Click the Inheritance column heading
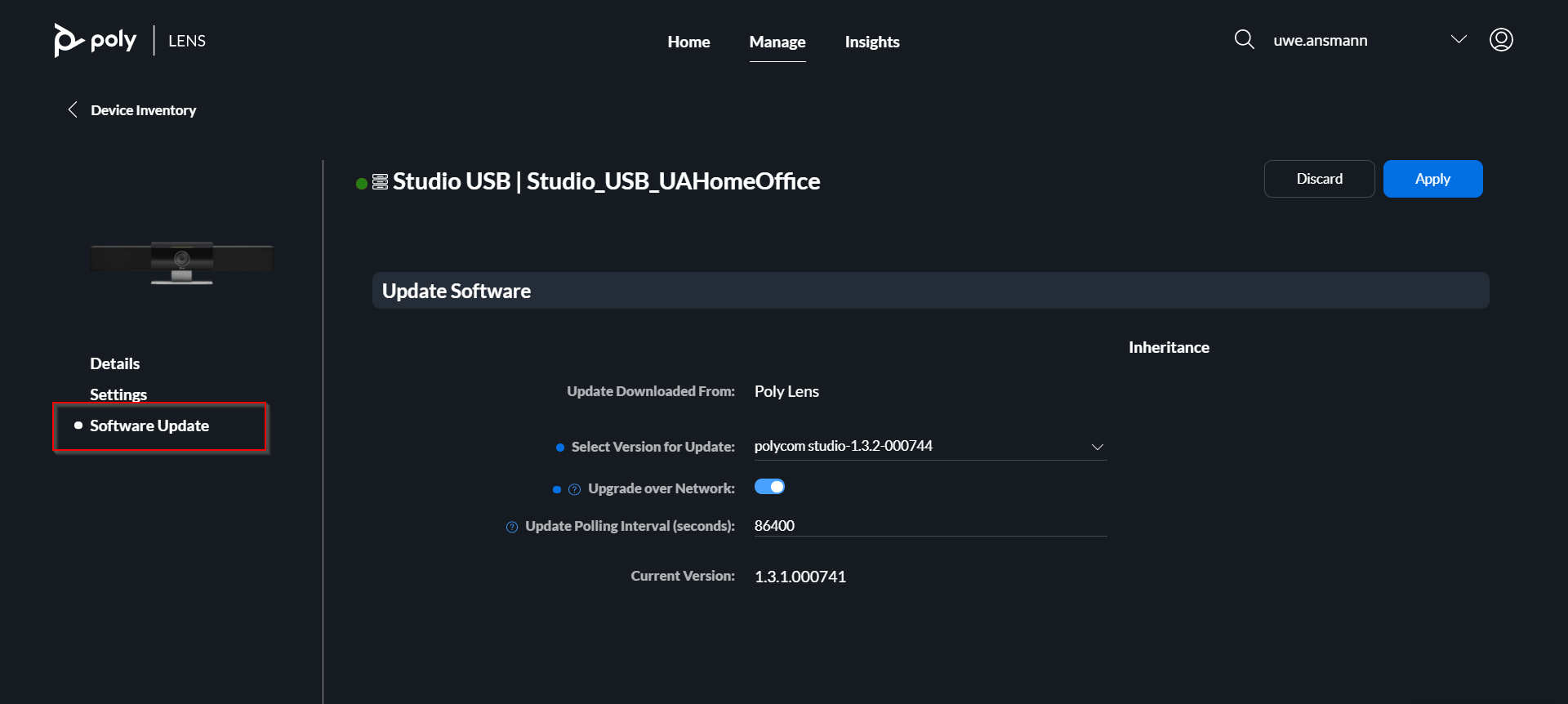Image resolution: width=1568 pixels, height=704 pixels. tap(1169, 347)
